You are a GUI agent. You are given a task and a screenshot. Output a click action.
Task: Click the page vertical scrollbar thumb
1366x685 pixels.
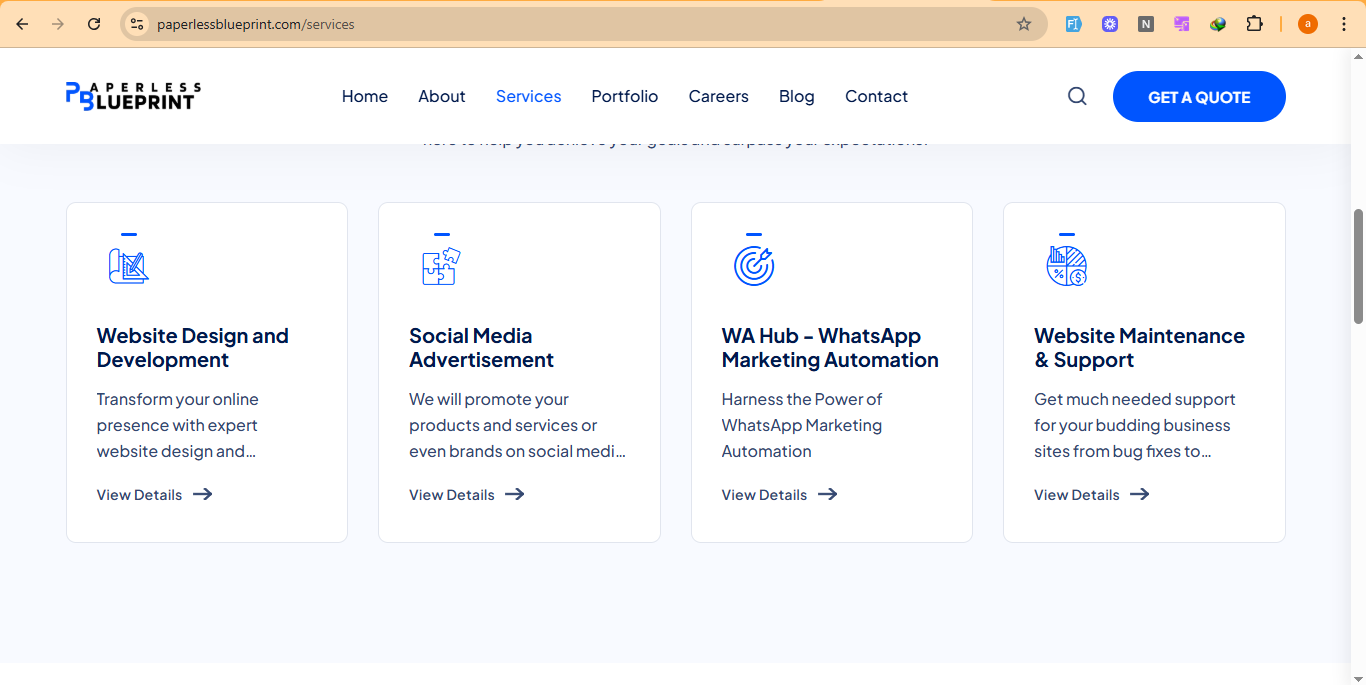click(1358, 266)
